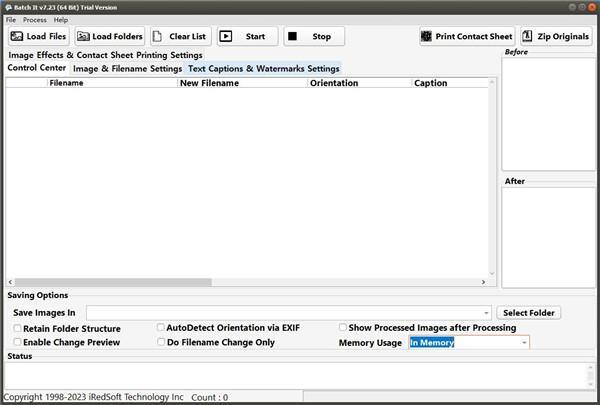
Task: Toggle AutoDetect Orientation via EXIF
Action: pyautogui.click(x=161, y=327)
